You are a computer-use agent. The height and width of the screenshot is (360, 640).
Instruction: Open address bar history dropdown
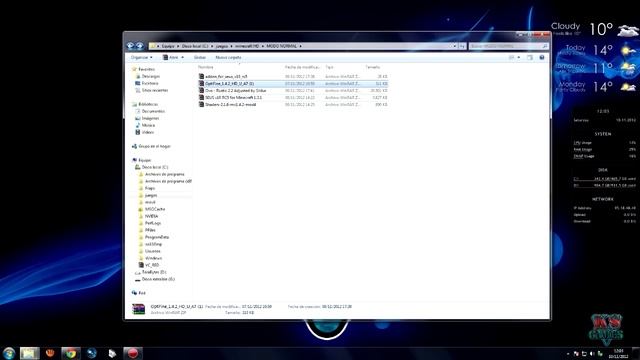coord(455,46)
